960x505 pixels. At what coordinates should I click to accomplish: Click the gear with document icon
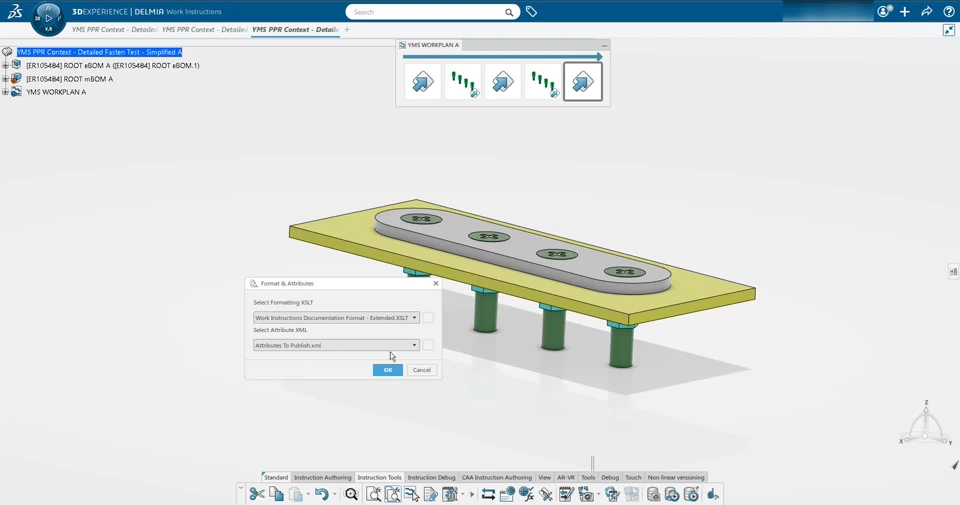(x=612, y=494)
